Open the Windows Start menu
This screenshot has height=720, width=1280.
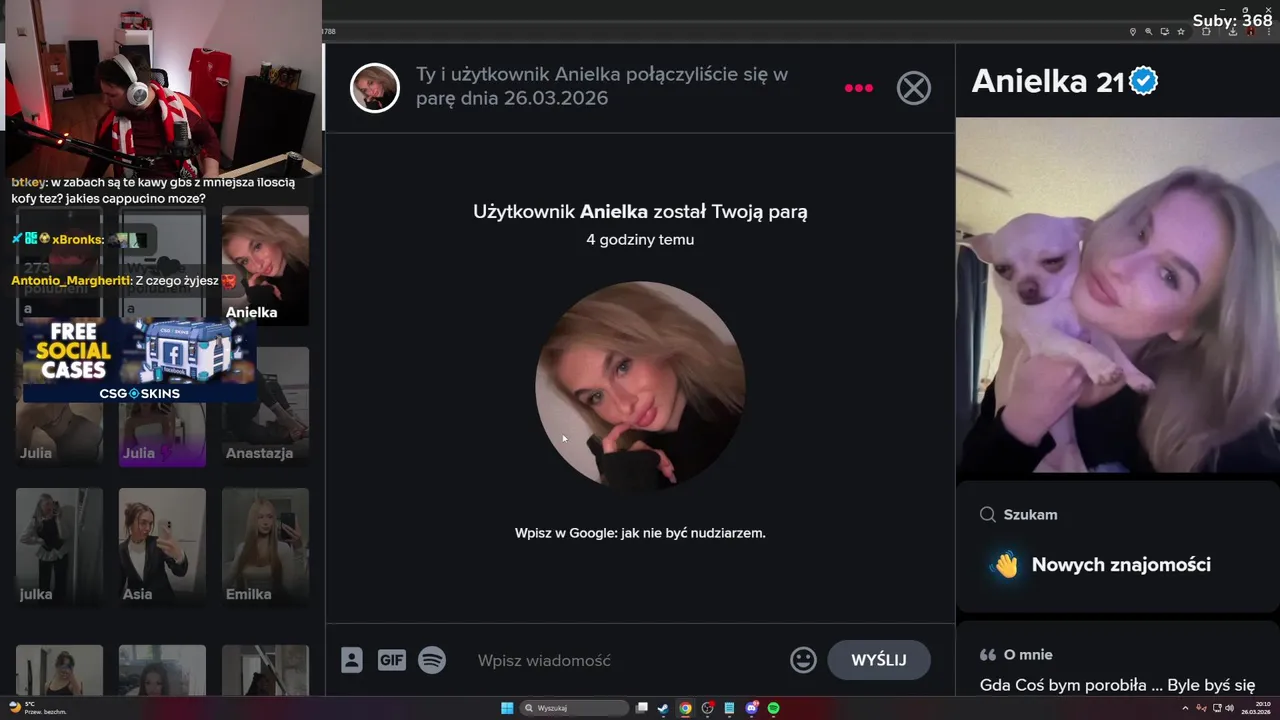coord(507,708)
